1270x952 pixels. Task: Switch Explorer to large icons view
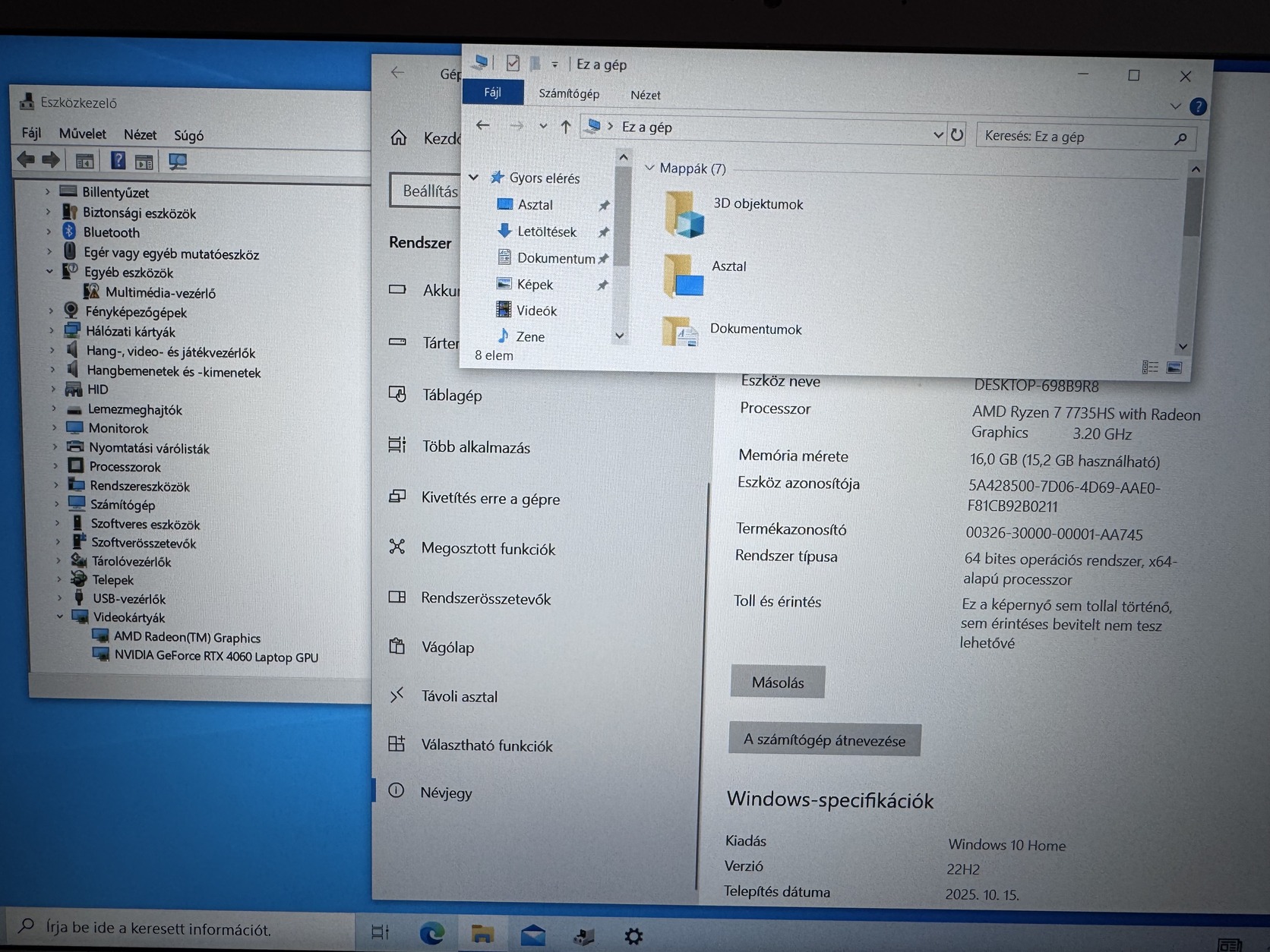[1174, 367]
